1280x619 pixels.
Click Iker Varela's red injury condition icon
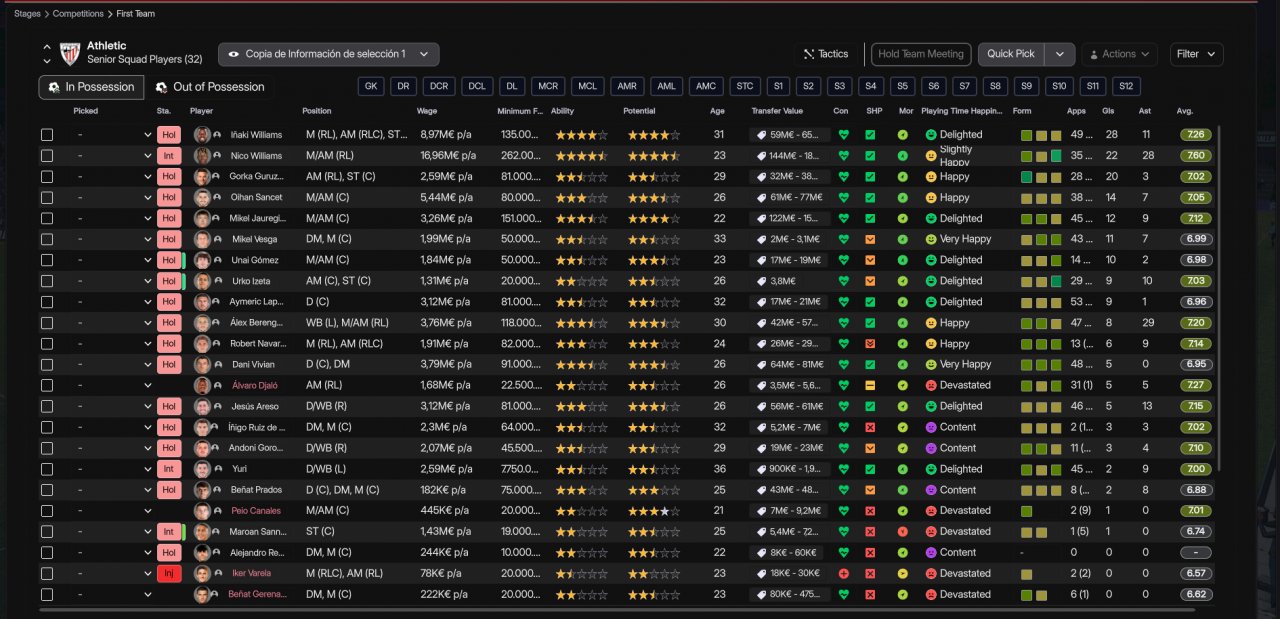(843, 574)
